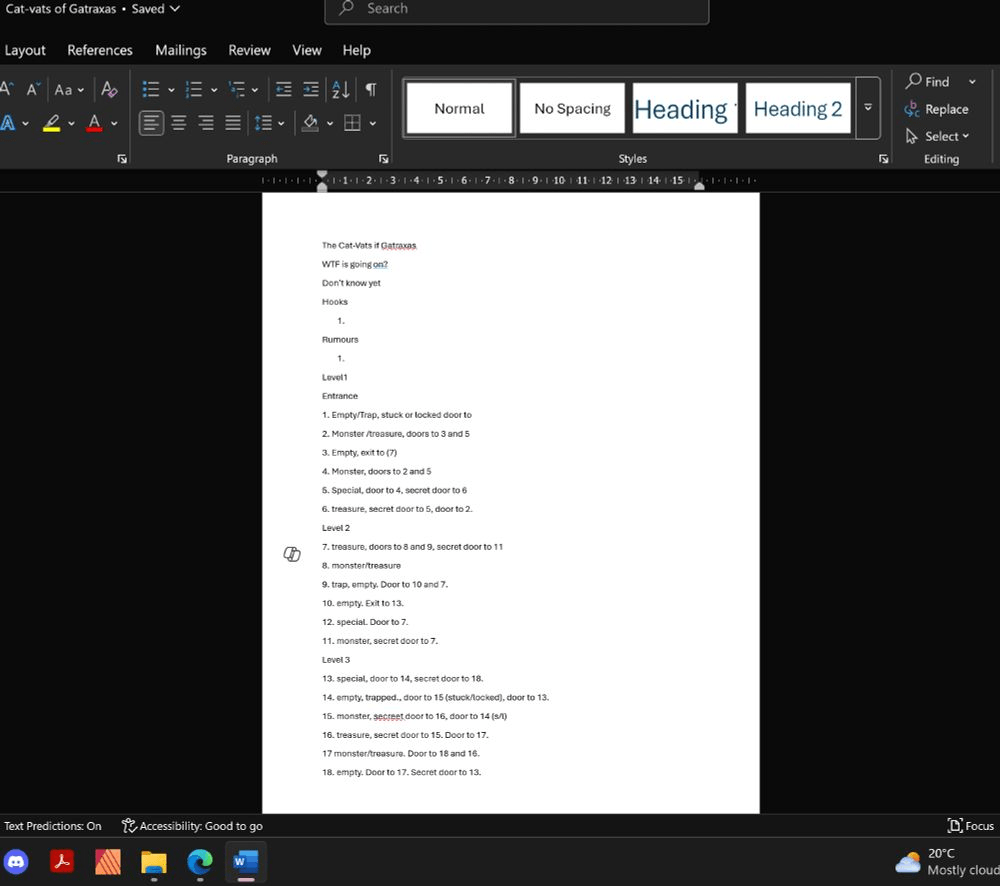Image resolution: width=1000 pixels, height=886 pixels.
Task: Open Microsoft Edge from the taskbar
Action: (x=200, y=861)
